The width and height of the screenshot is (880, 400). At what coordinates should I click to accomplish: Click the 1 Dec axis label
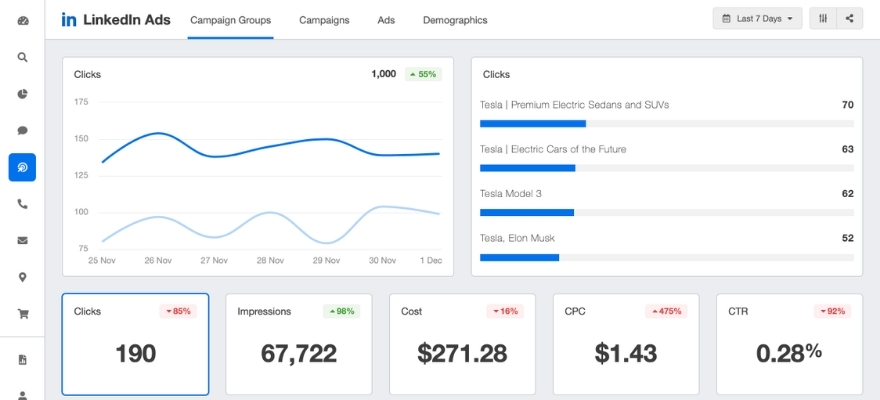click(430, 260)
